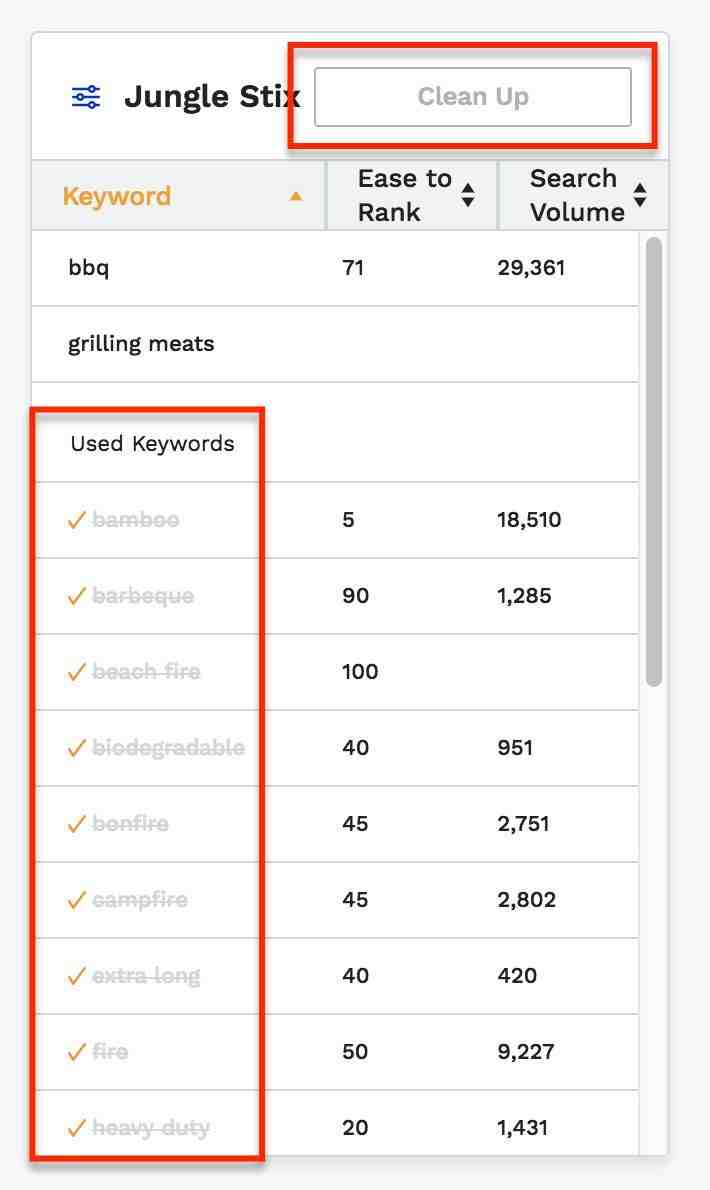Sort by the Keyword column header
Image resolution: width=710 pixels, height=1190 pixels.
click(117, 196)
